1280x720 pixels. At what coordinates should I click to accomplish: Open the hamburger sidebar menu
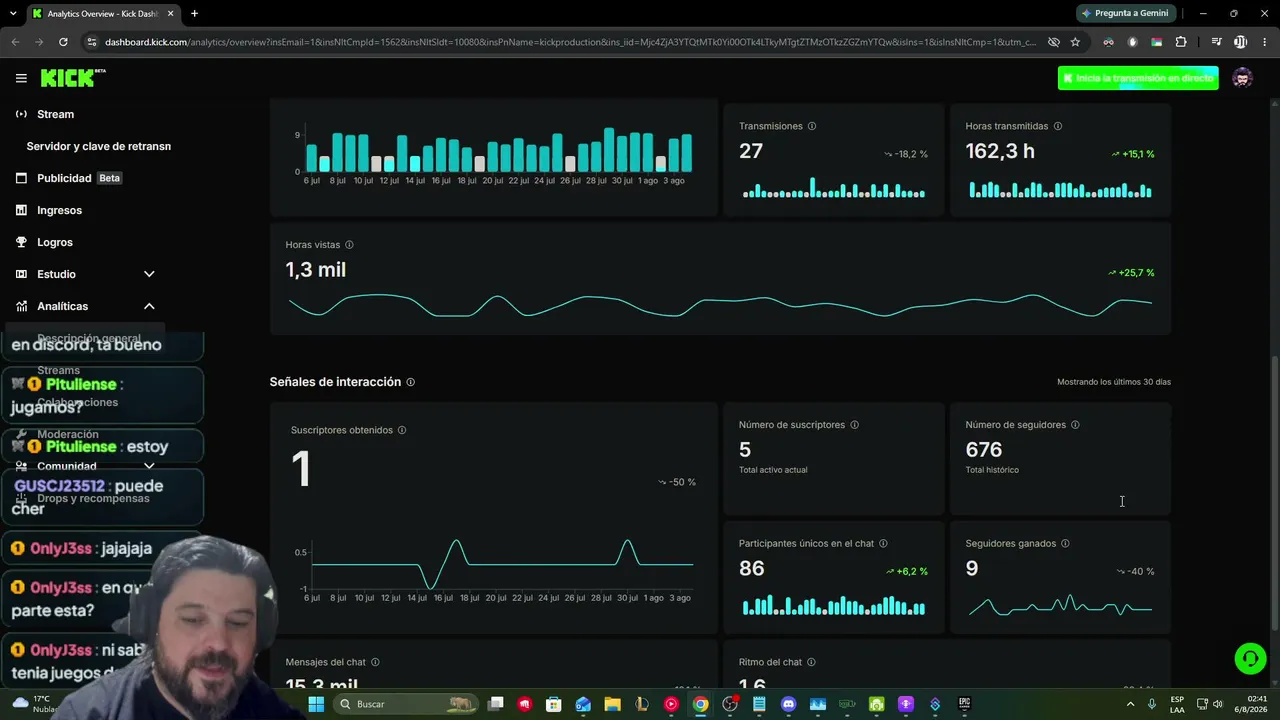point(21,78)
